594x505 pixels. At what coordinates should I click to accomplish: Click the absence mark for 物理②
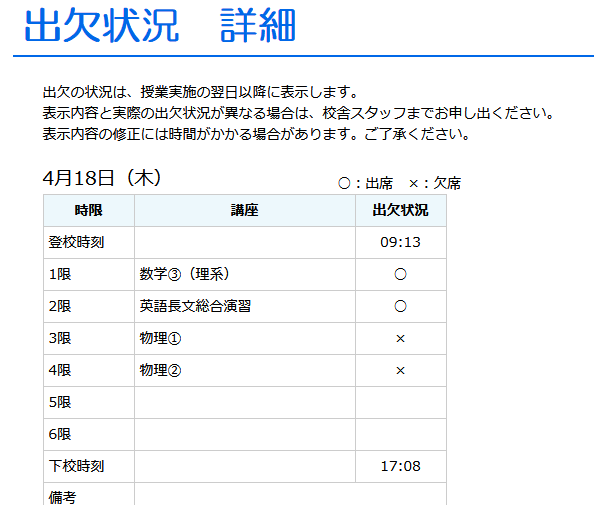(x=400, y=371)
